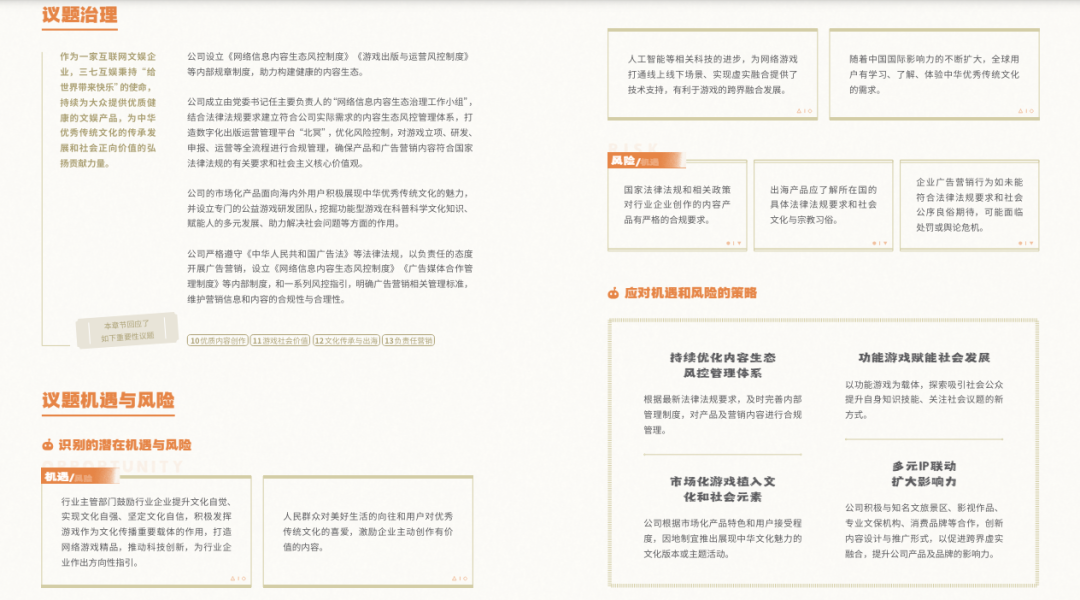This screenshot has height=600, width=1080.
Task: Click opportunity card text 人民群众对美好生活的向往
Action: point(368,531)
